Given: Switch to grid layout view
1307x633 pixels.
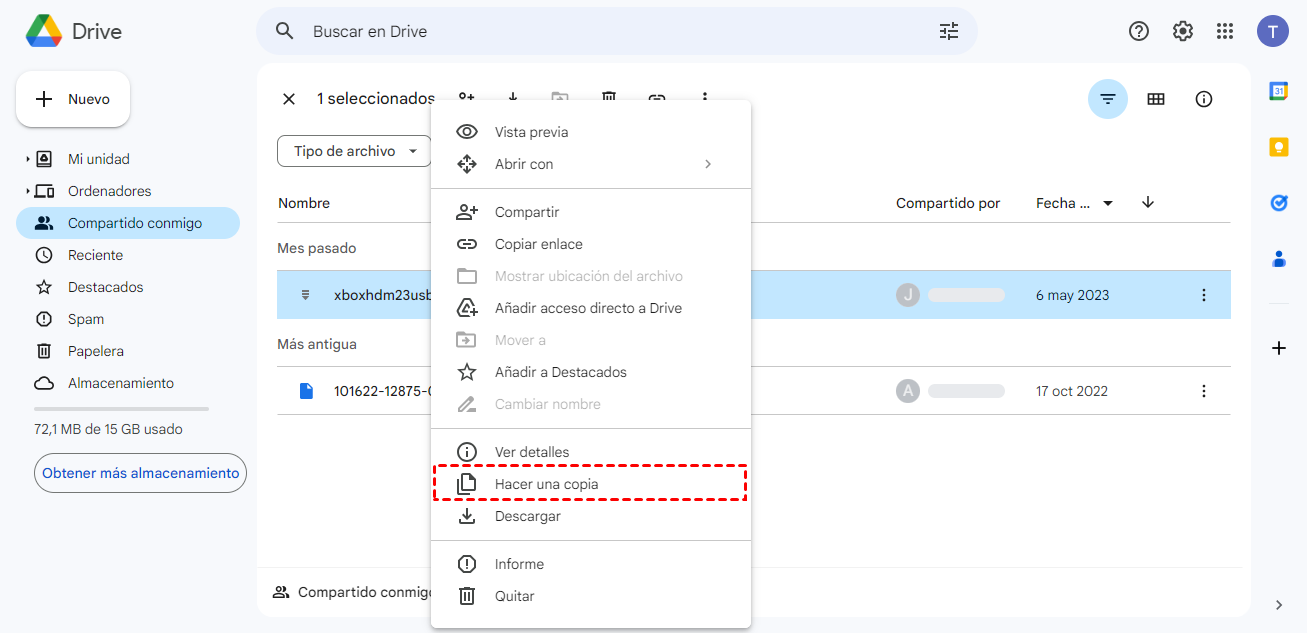Looking at the screenshot, I should click(x=1156, y=99).
